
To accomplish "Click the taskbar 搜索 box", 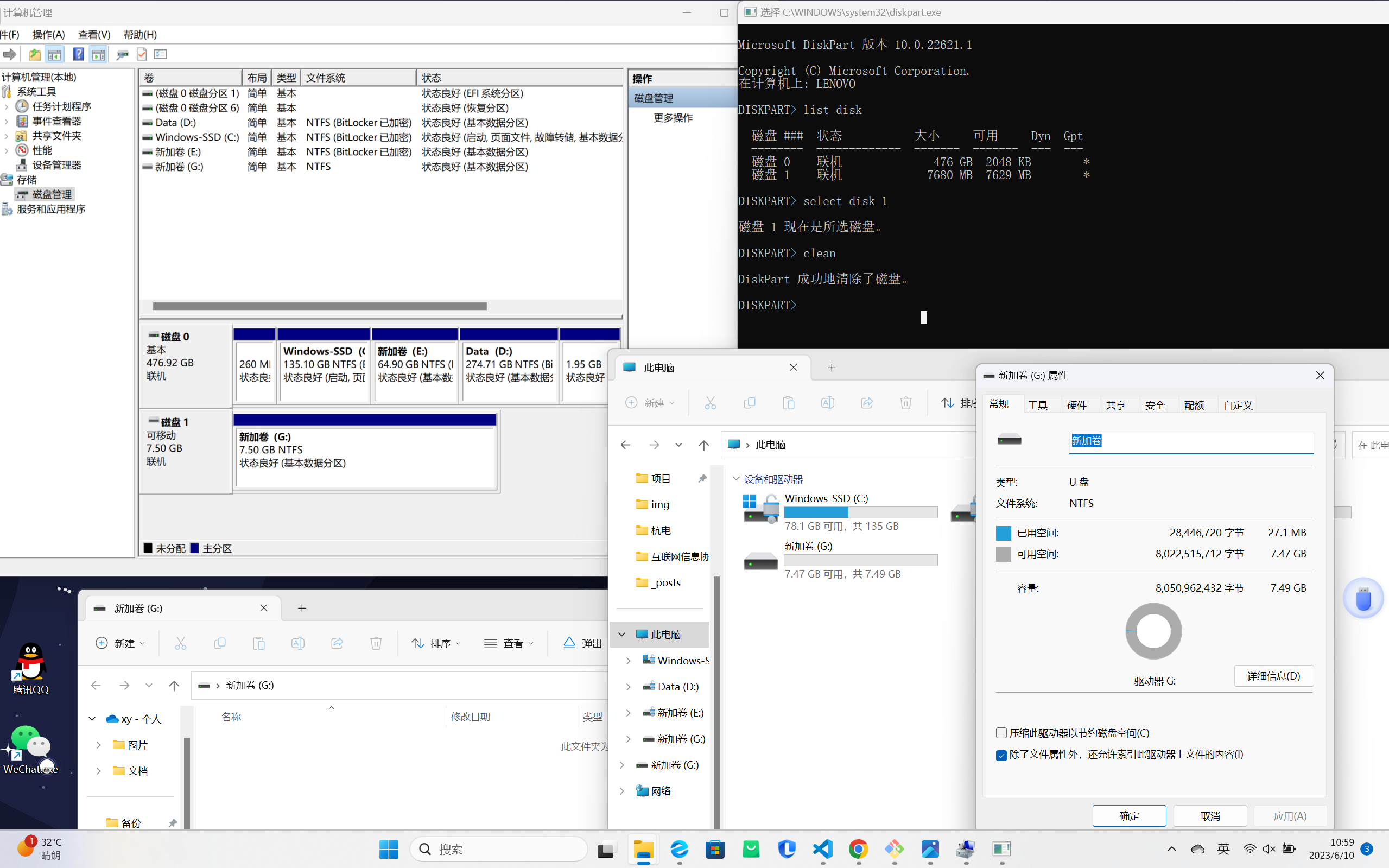I will pyautogui.click(x=498, y=849).
